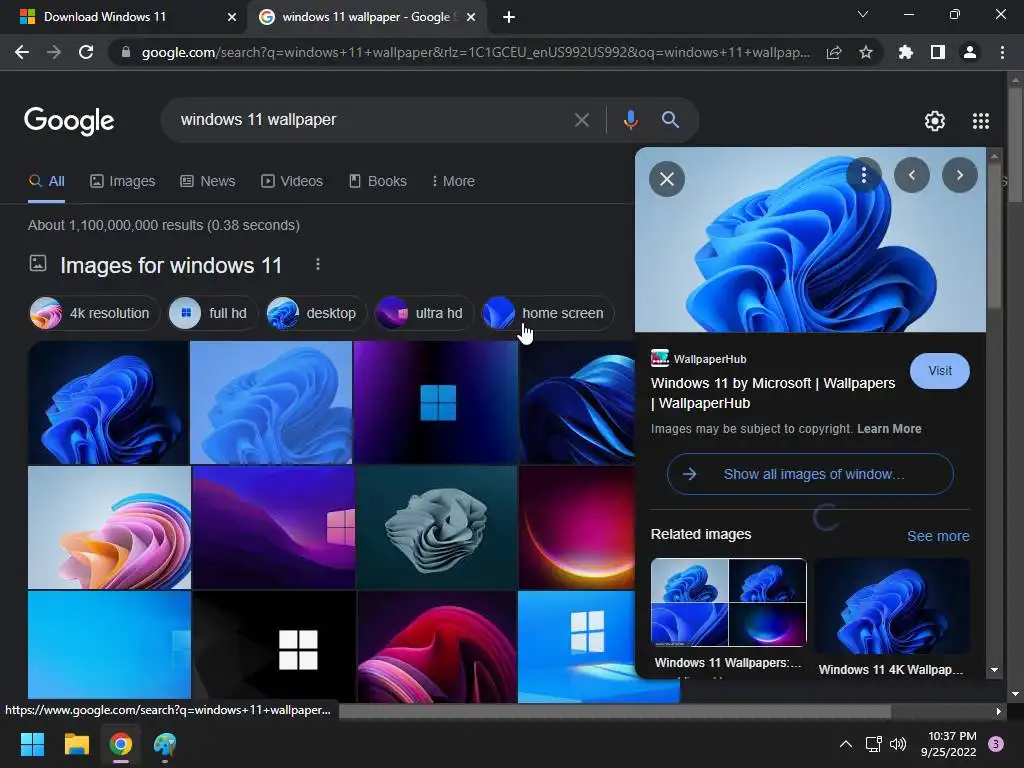Show hidden system tray icons
1024x768 pixels.
845,744
